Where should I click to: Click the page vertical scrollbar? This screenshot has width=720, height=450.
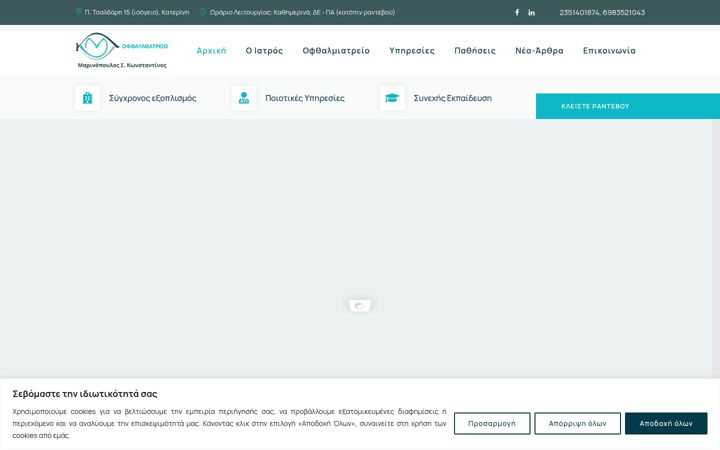(x=716, y=248)
